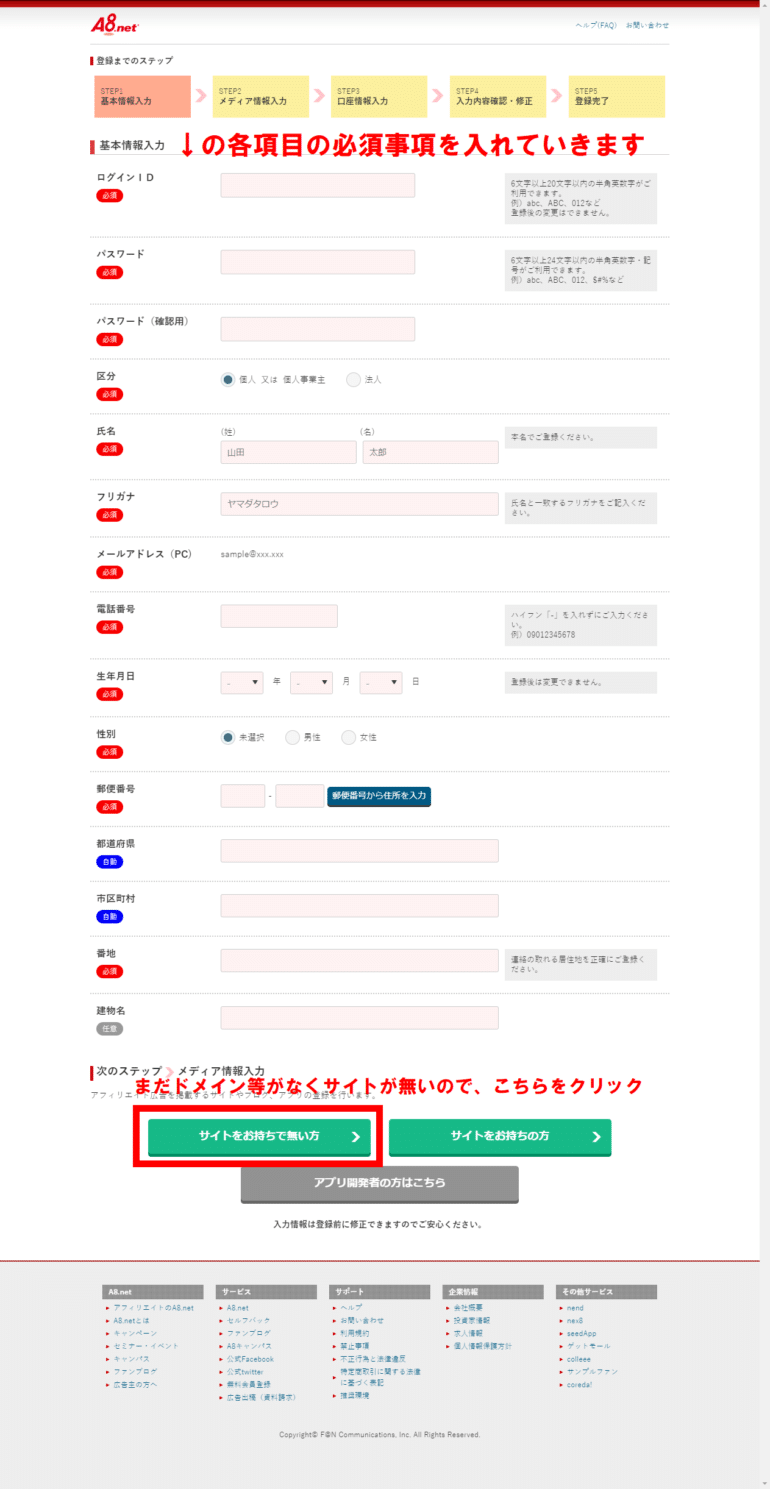Viewport: 770px width, 1489px height.
Task: Click the フリガナ field showing ヤマダタロウ
Action: point(359,504)
